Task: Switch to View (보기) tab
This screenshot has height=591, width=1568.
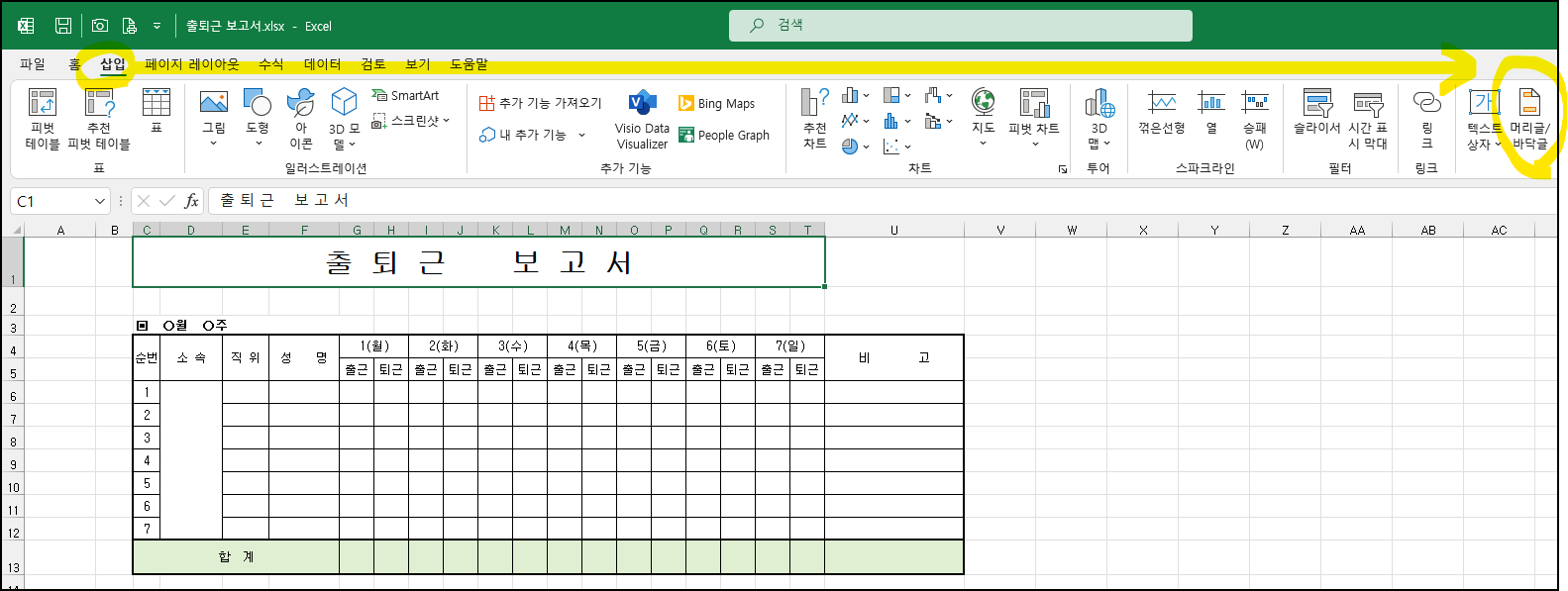Action: coord(418,63)
